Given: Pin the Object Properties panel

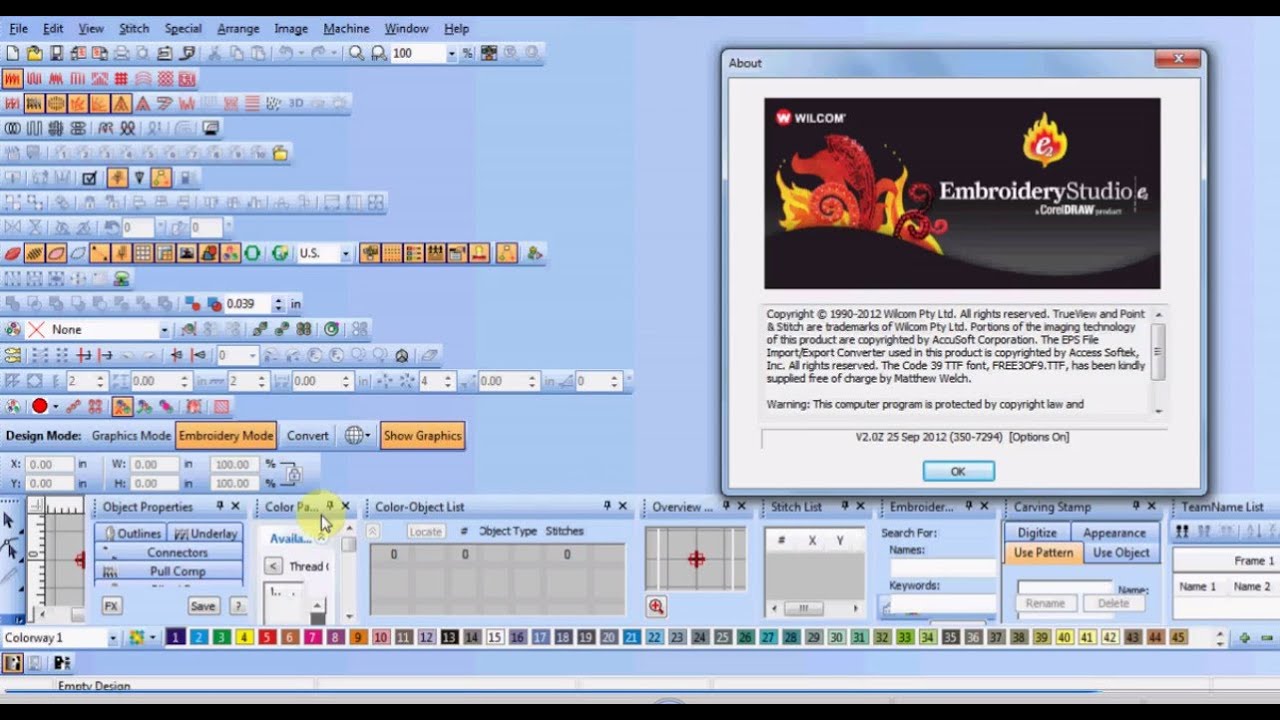Looking at the screenshot, I should pyautogui.click(x=220, y=506).
